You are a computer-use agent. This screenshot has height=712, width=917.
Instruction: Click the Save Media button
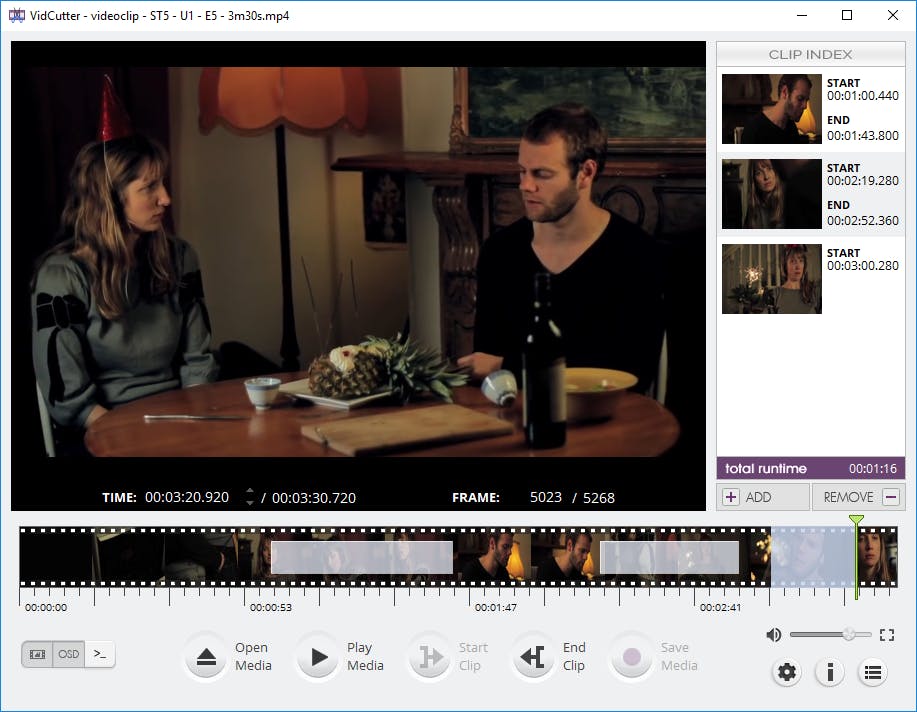632,656
